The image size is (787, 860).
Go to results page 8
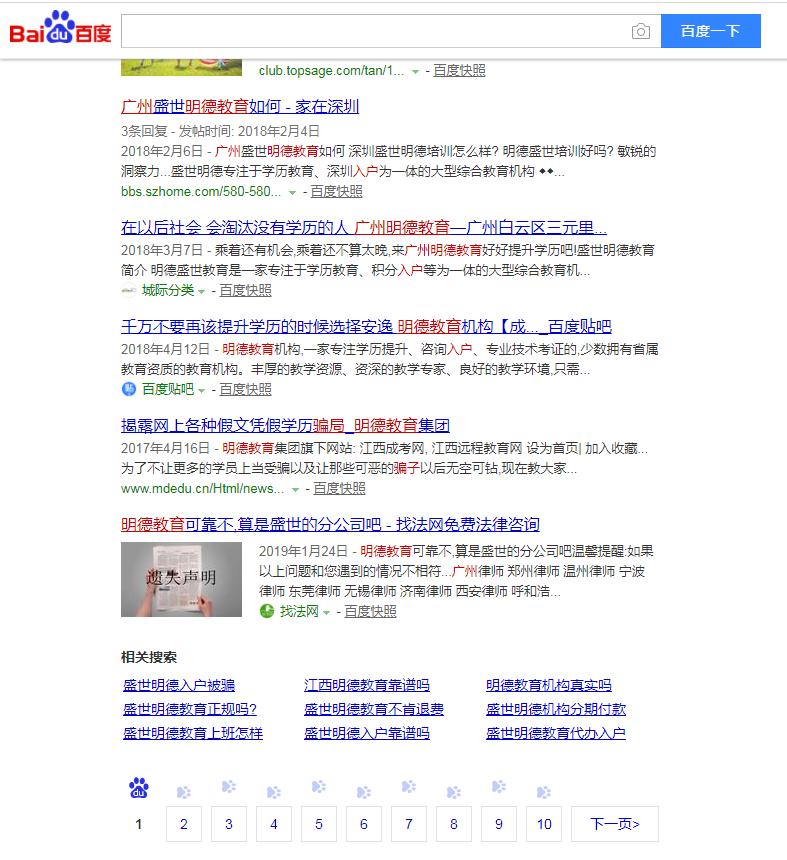[454, 824]
